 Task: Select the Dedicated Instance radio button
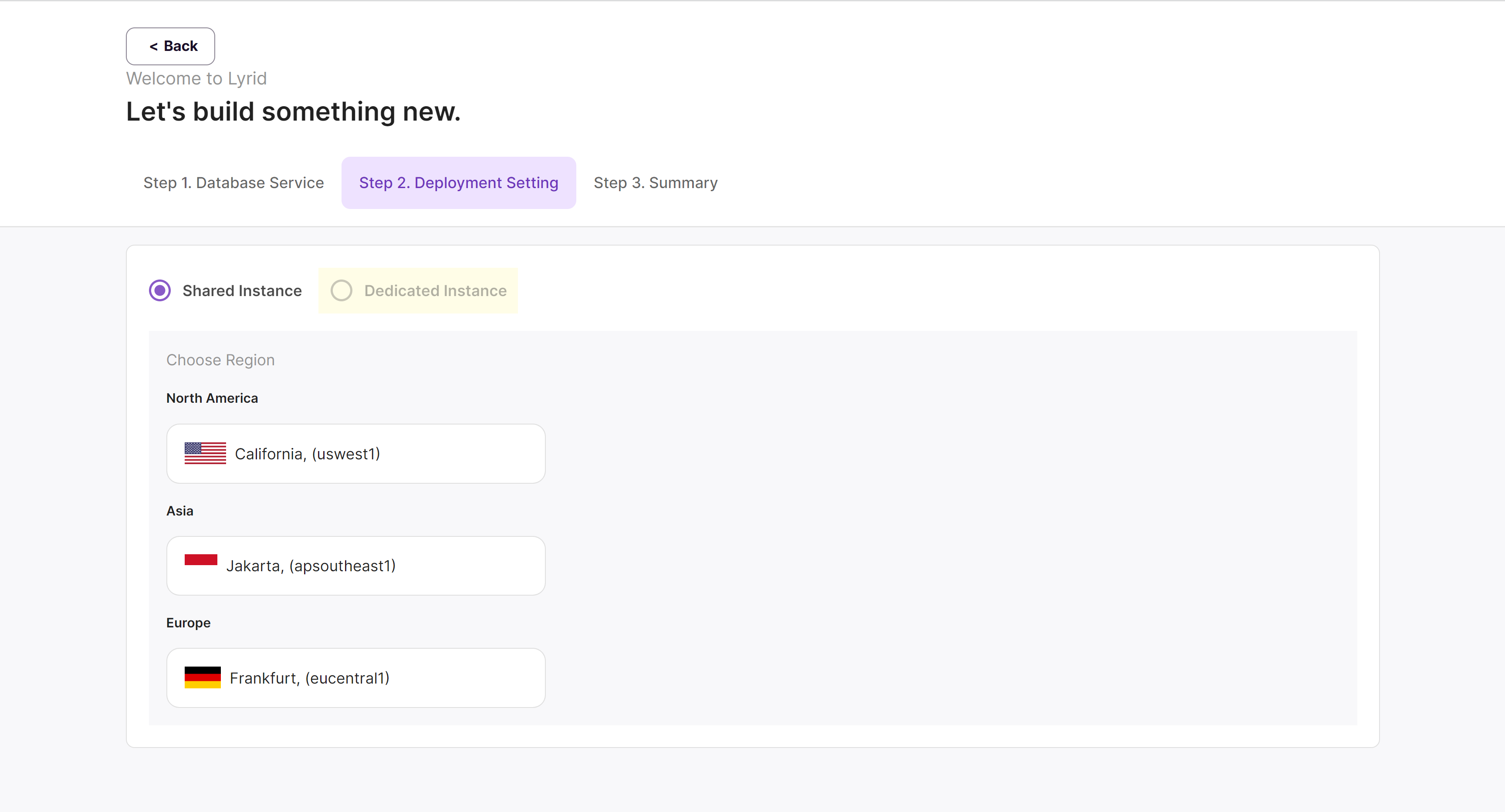pos(341,290)
